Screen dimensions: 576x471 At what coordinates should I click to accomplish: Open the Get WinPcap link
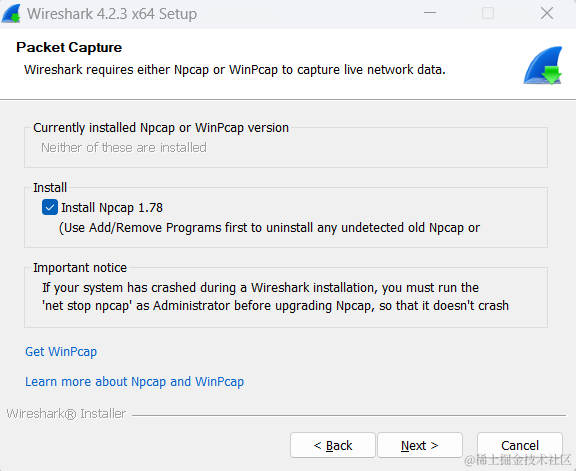click(x=61, y=352)
